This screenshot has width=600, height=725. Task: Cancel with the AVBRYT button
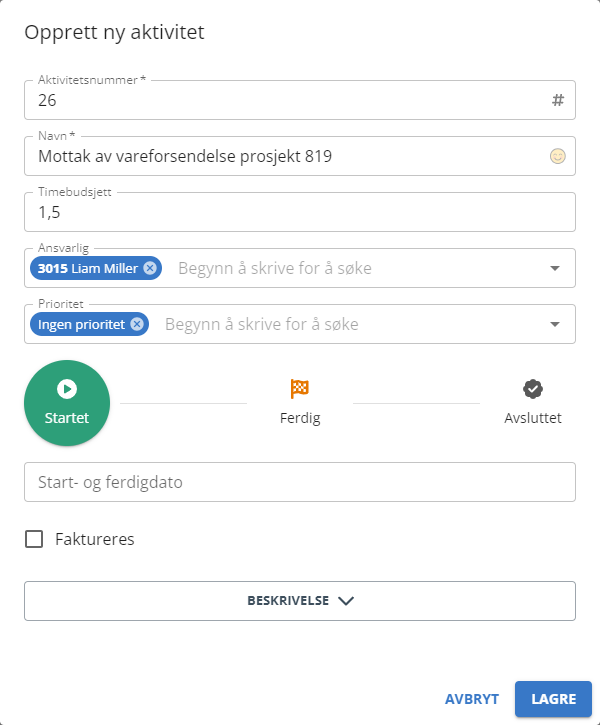click(x=472, y=699)
